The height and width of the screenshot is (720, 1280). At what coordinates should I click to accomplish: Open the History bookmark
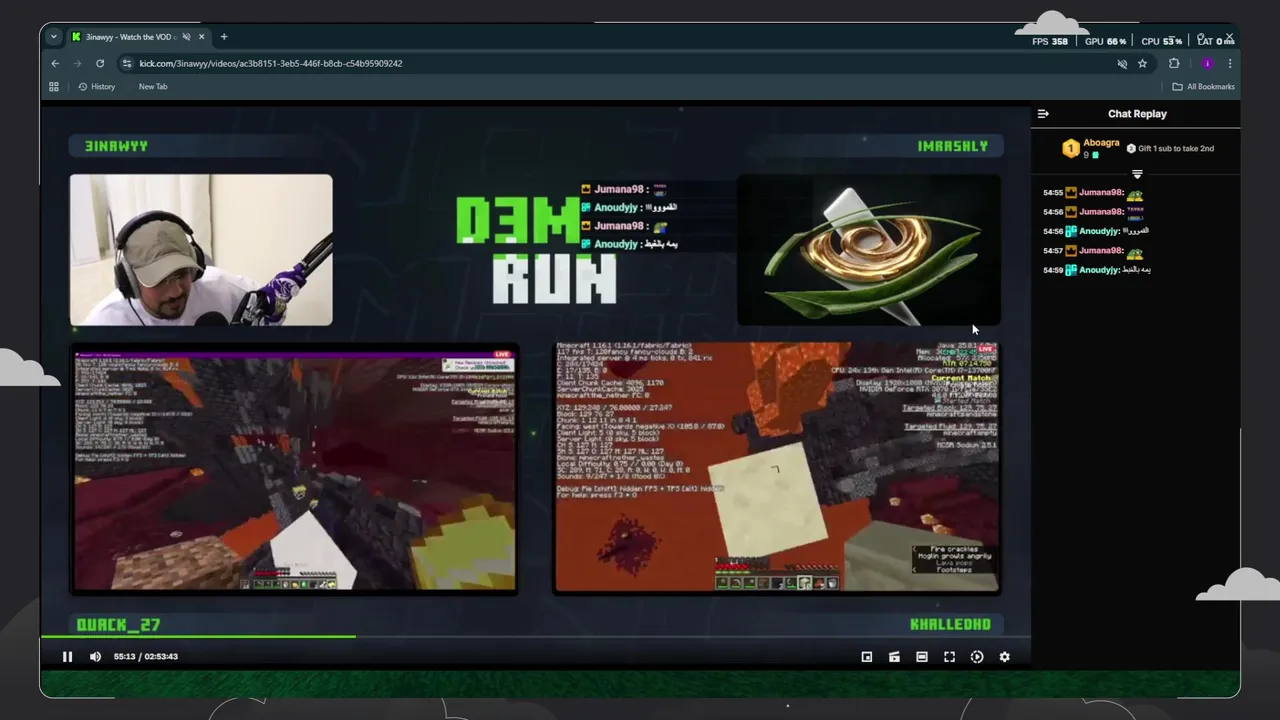97,87
